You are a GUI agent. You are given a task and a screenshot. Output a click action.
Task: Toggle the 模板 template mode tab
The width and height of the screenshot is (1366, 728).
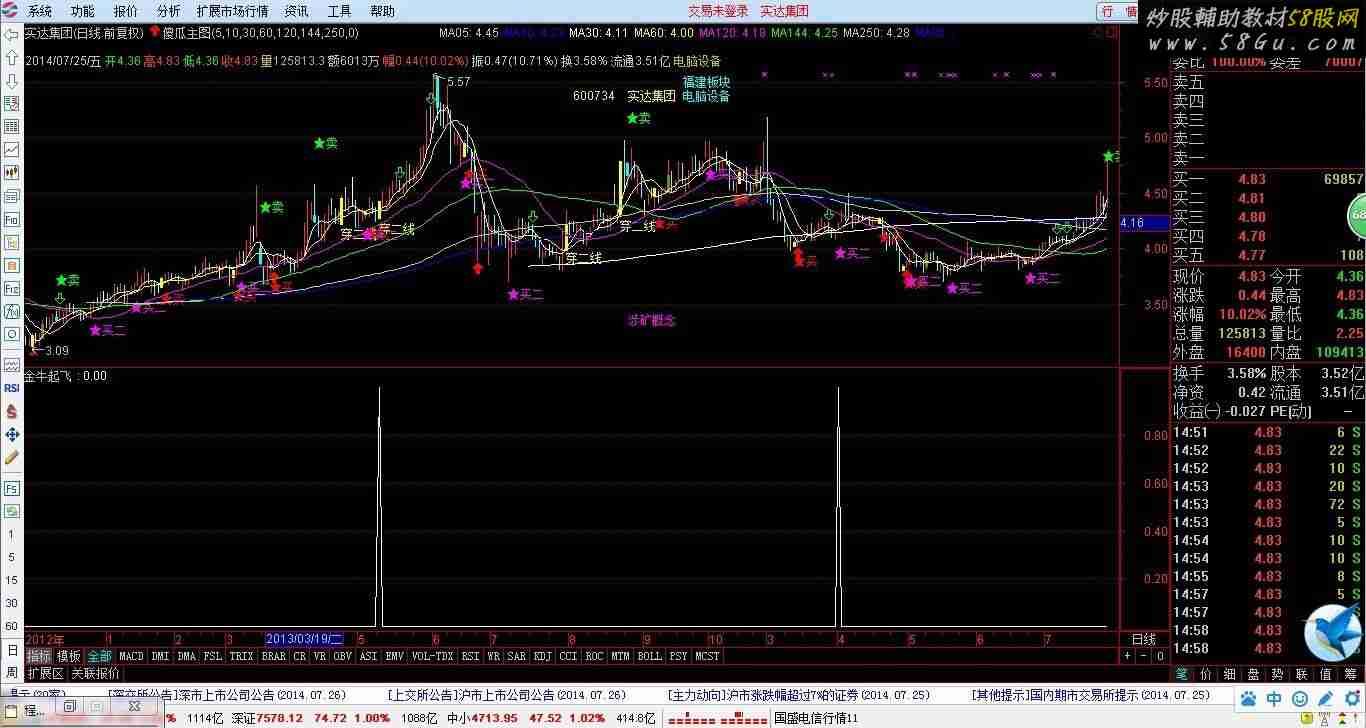coord(69,656)
